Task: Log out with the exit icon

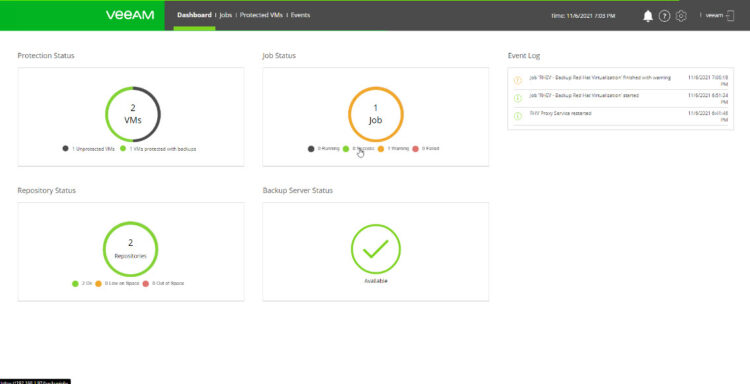Action: [x=730, y=15]
